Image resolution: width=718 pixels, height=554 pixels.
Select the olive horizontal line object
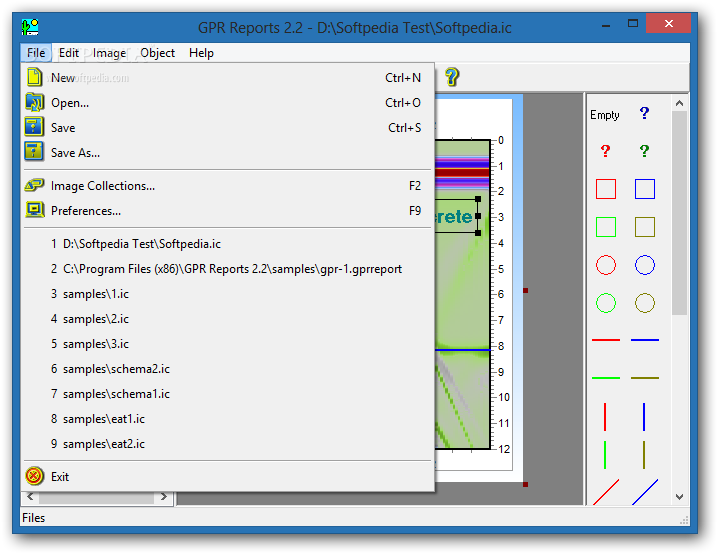tap(644, 378)
